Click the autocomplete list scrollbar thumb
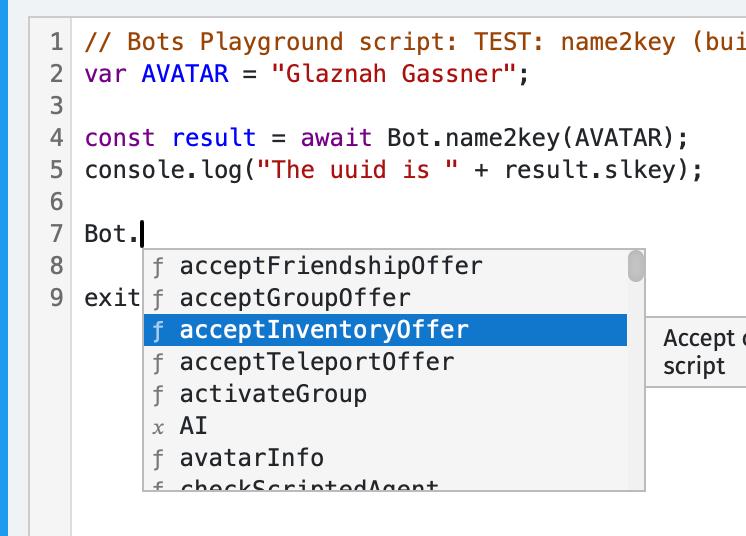The width and height of the screenshot is (746, 536). (x=635, y=266)
